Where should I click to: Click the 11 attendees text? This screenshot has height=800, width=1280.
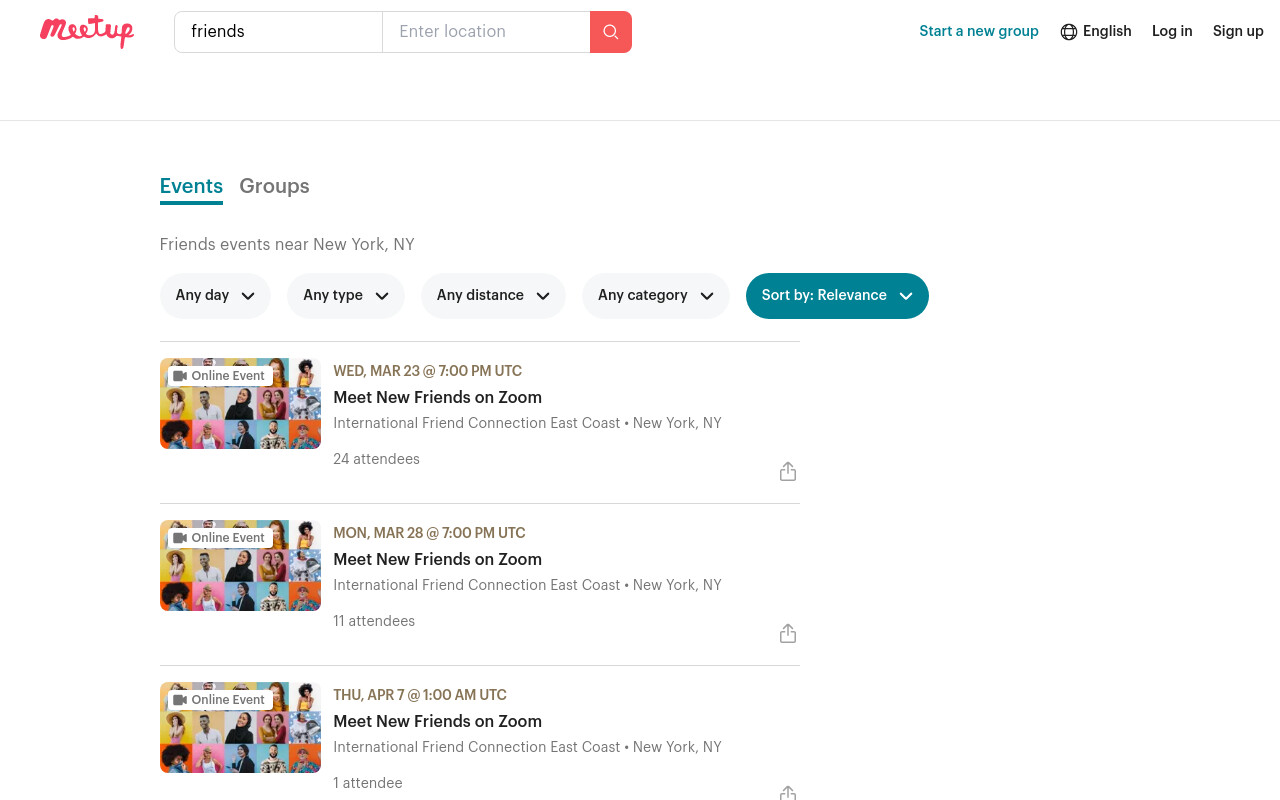click(374, 622)
